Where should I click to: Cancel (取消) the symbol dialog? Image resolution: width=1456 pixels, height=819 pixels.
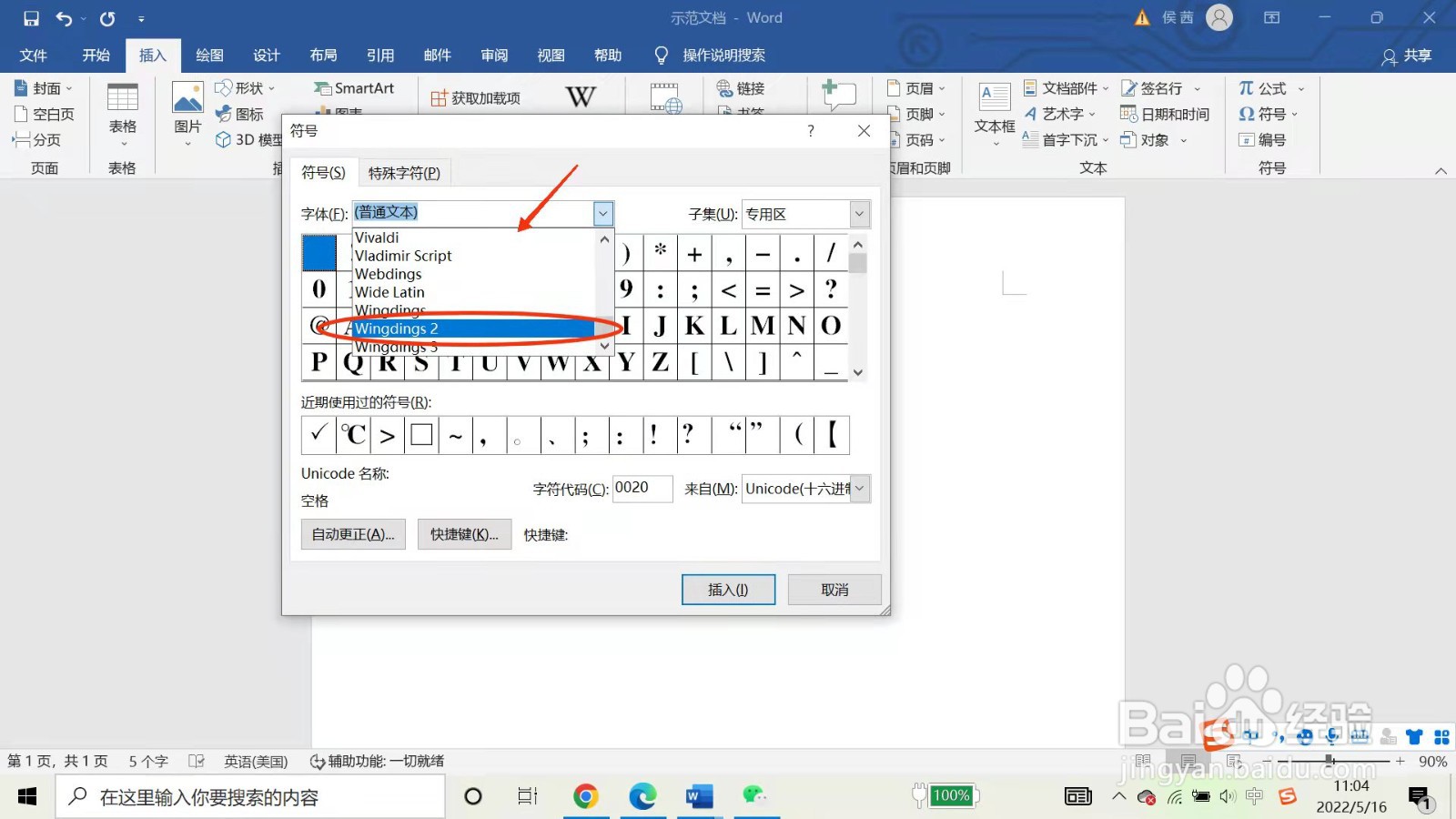[834, 590]
